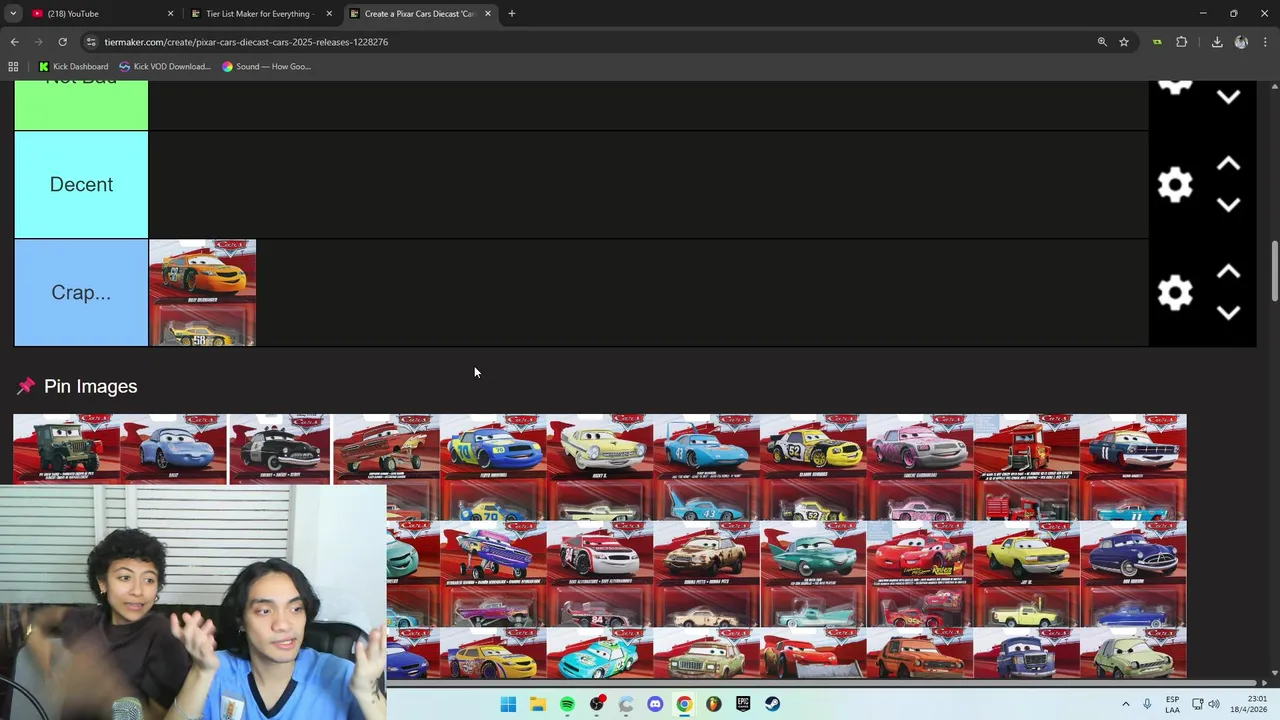Select the orange #58 car in Crap tier

pos(202,293)
